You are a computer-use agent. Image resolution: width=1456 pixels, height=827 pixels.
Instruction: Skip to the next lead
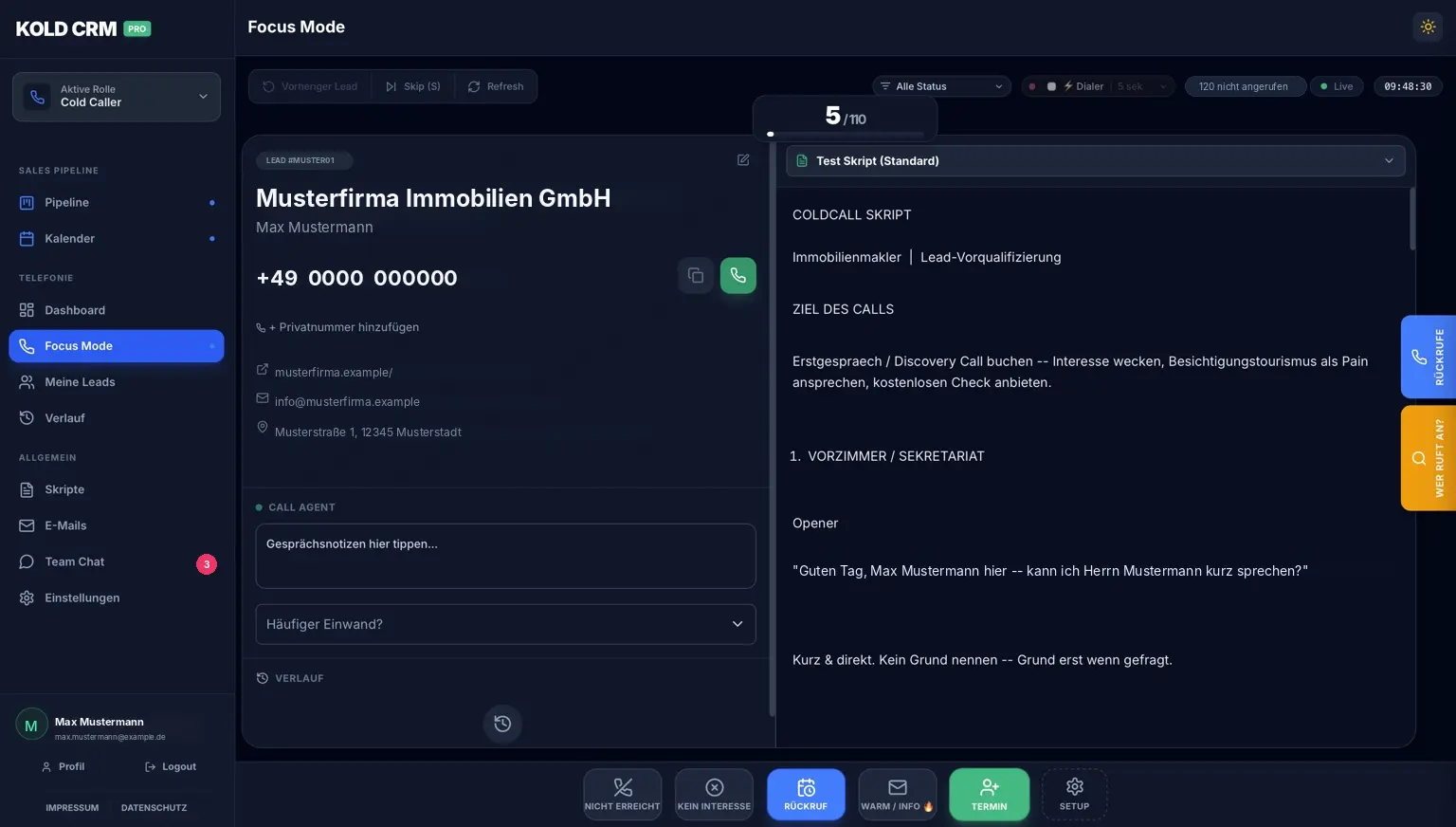pos(412,86)
